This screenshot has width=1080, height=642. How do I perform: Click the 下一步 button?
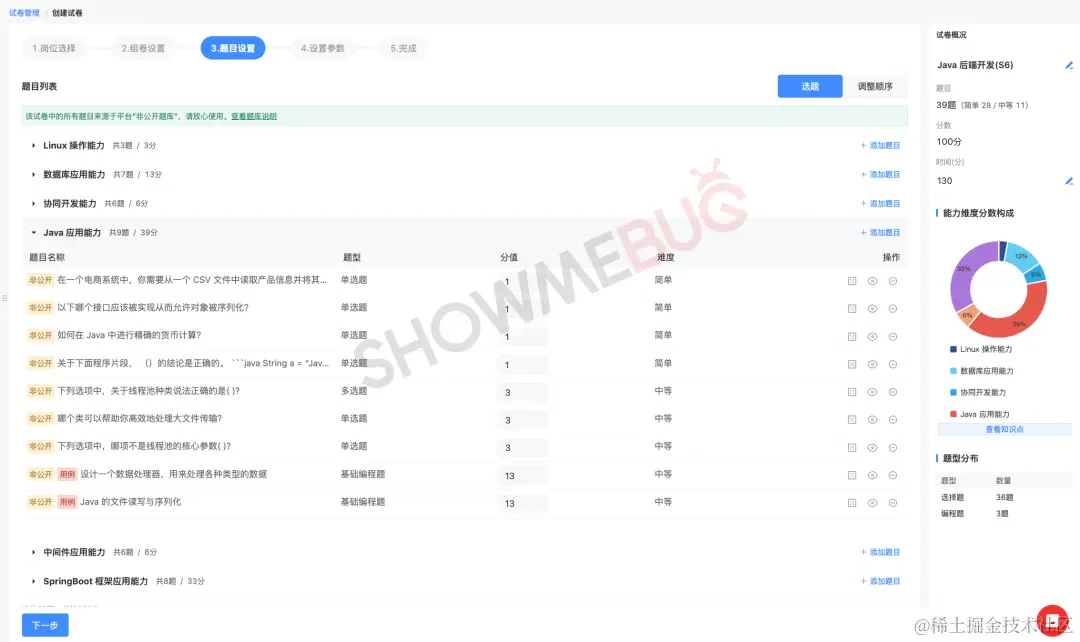(x=45, y=625)
